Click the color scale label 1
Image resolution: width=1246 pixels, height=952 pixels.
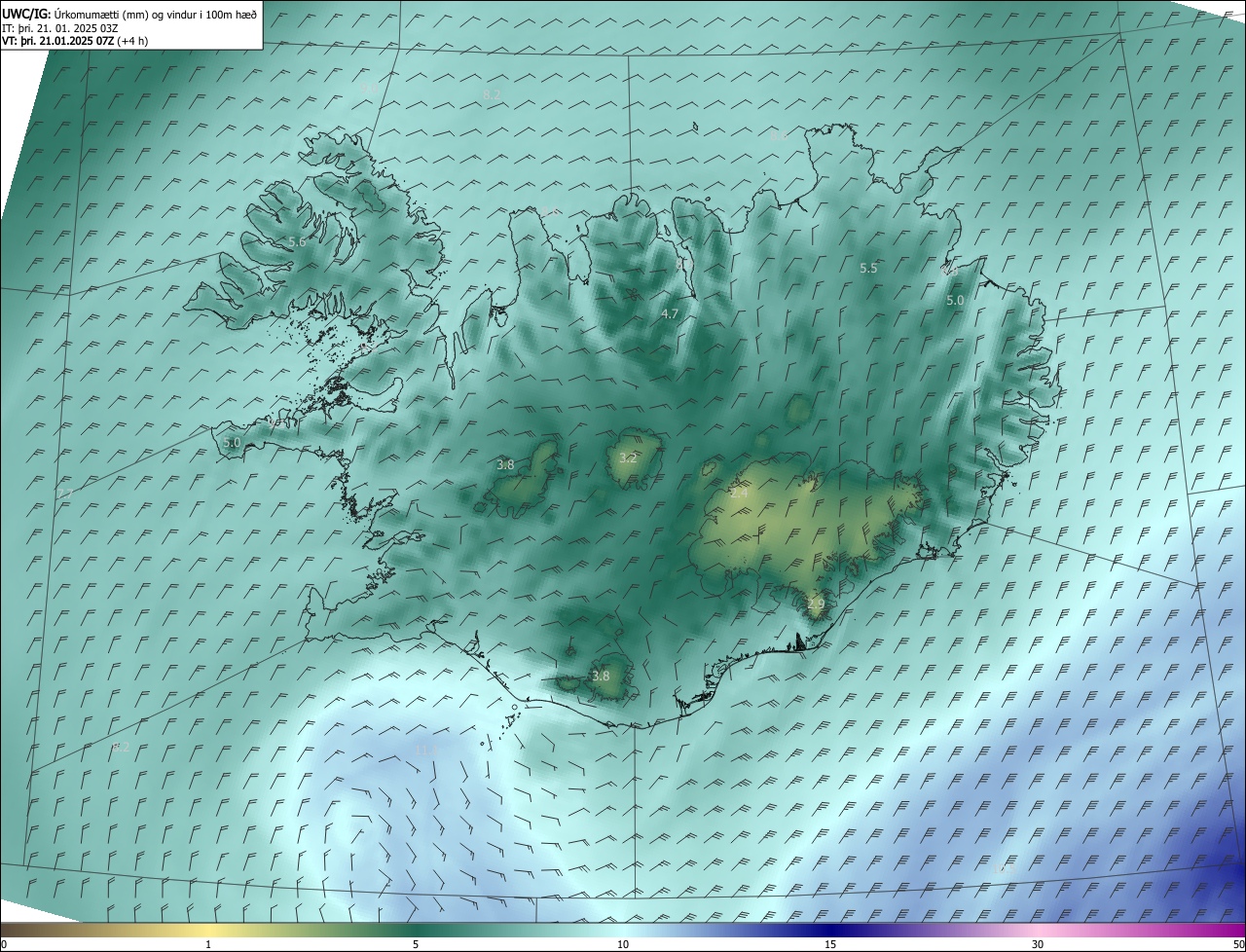coord(208,944)
